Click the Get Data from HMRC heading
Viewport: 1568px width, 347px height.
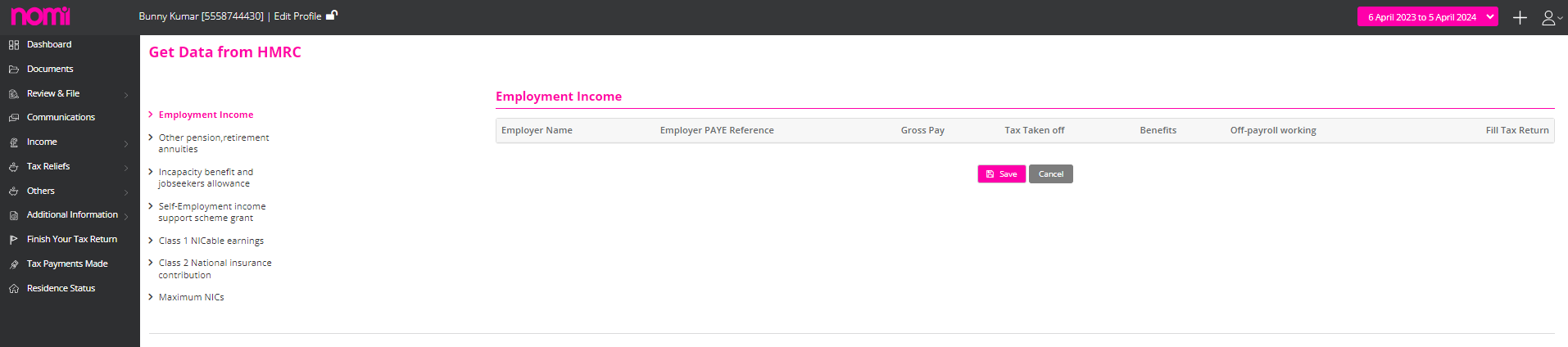[225, 52]
